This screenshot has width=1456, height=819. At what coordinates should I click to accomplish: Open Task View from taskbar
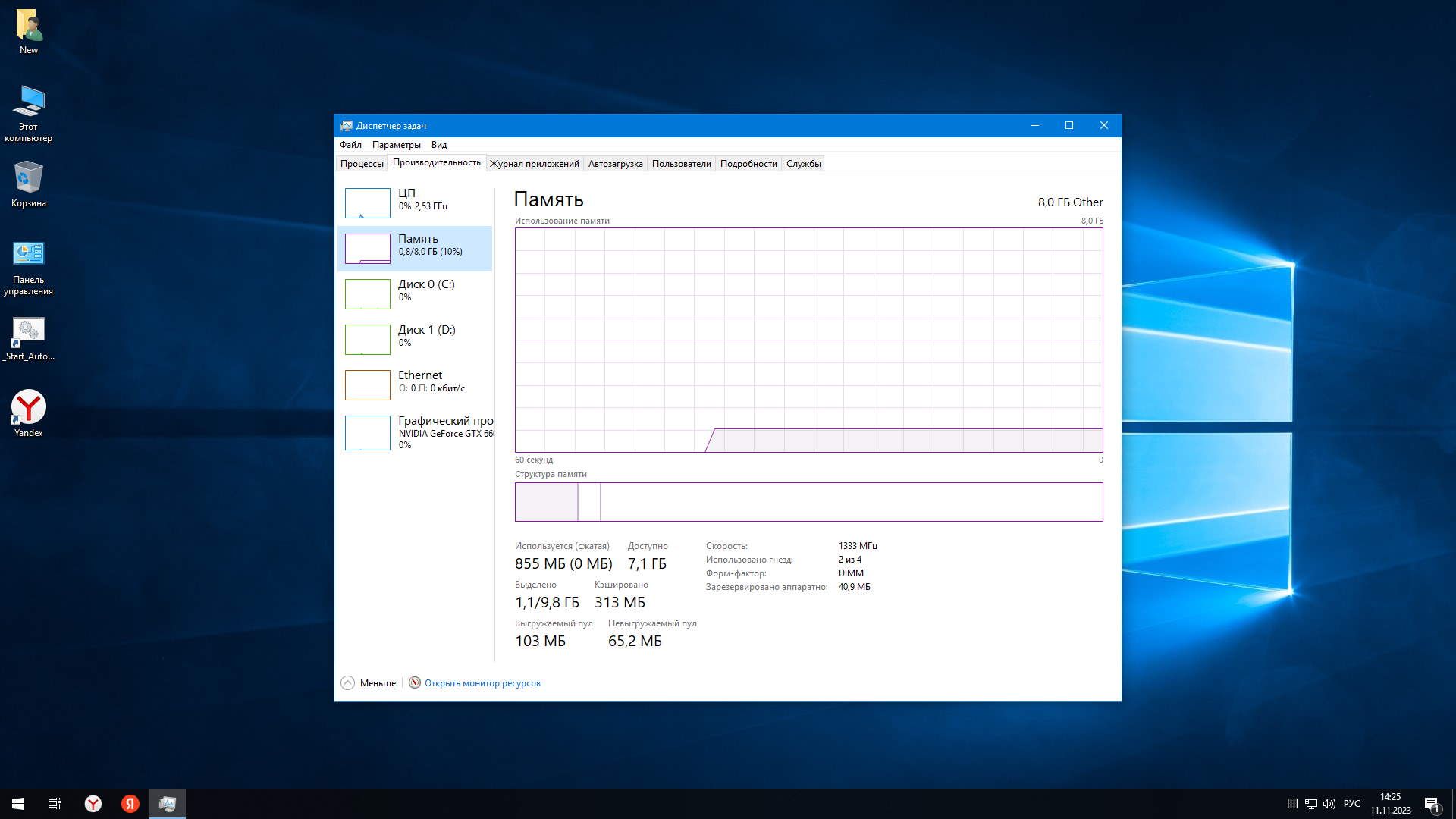click(x=55, y=803)
